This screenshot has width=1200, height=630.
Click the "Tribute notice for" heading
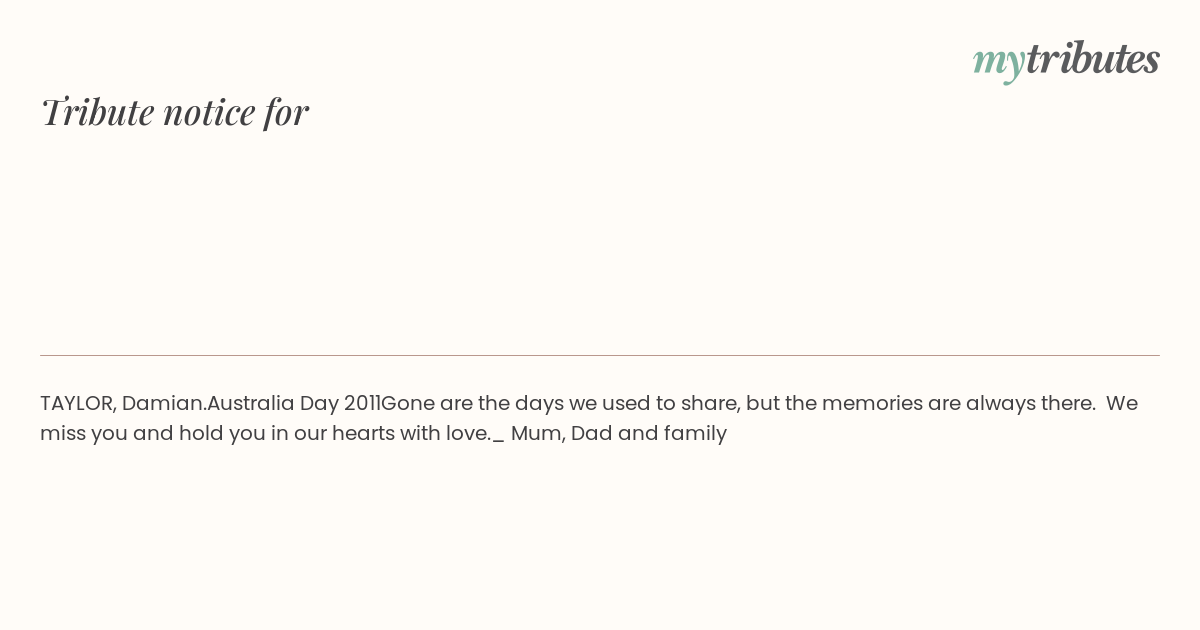(x=175, y=112)
